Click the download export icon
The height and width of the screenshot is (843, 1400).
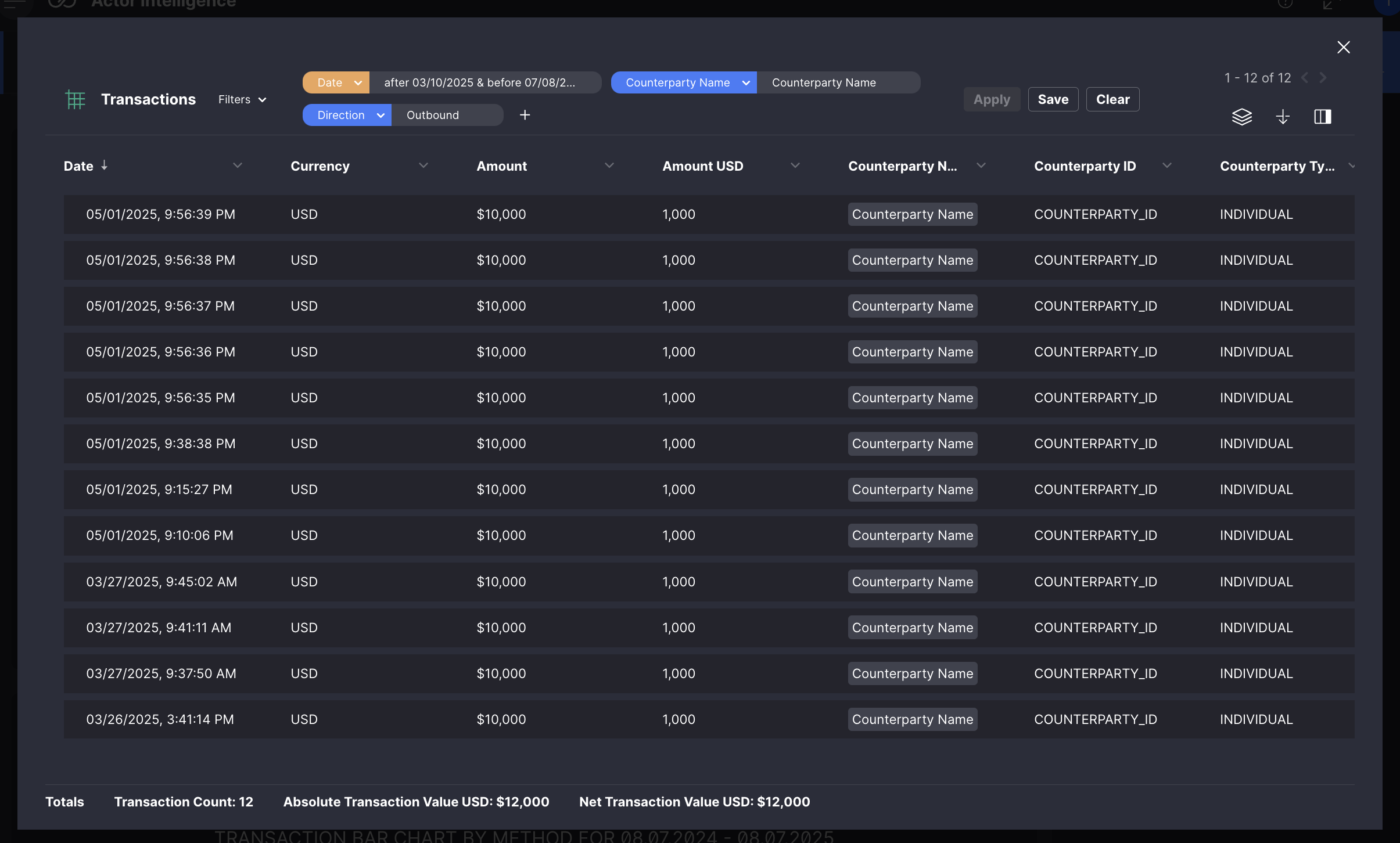[x=1283, y=117]
